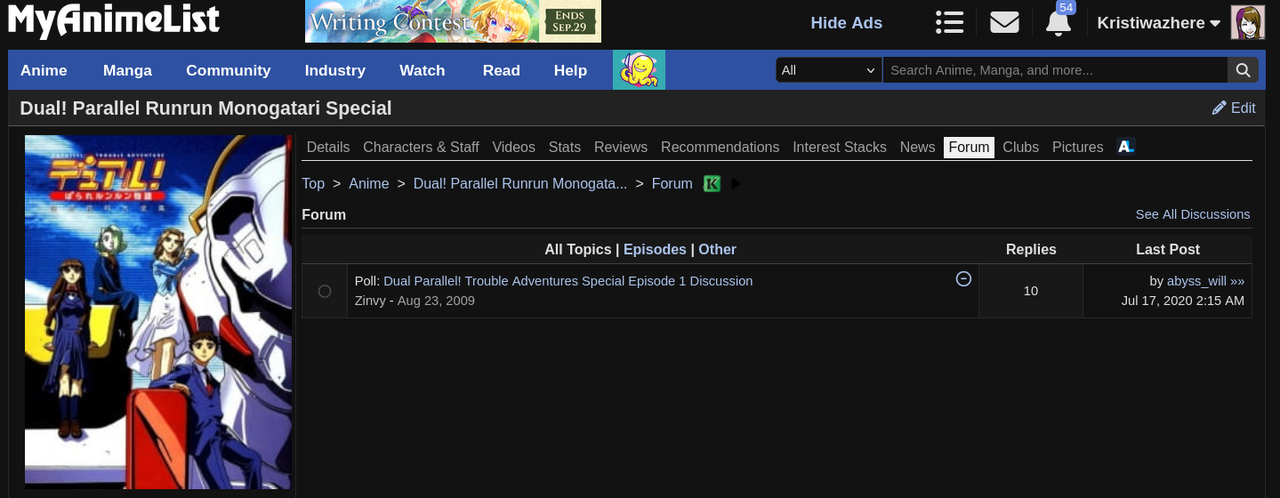Viewport: 1280px width, 498px height.
Task: Click Zinvy - Aug 23, 2009 text
Action: (x=415, y=300)
